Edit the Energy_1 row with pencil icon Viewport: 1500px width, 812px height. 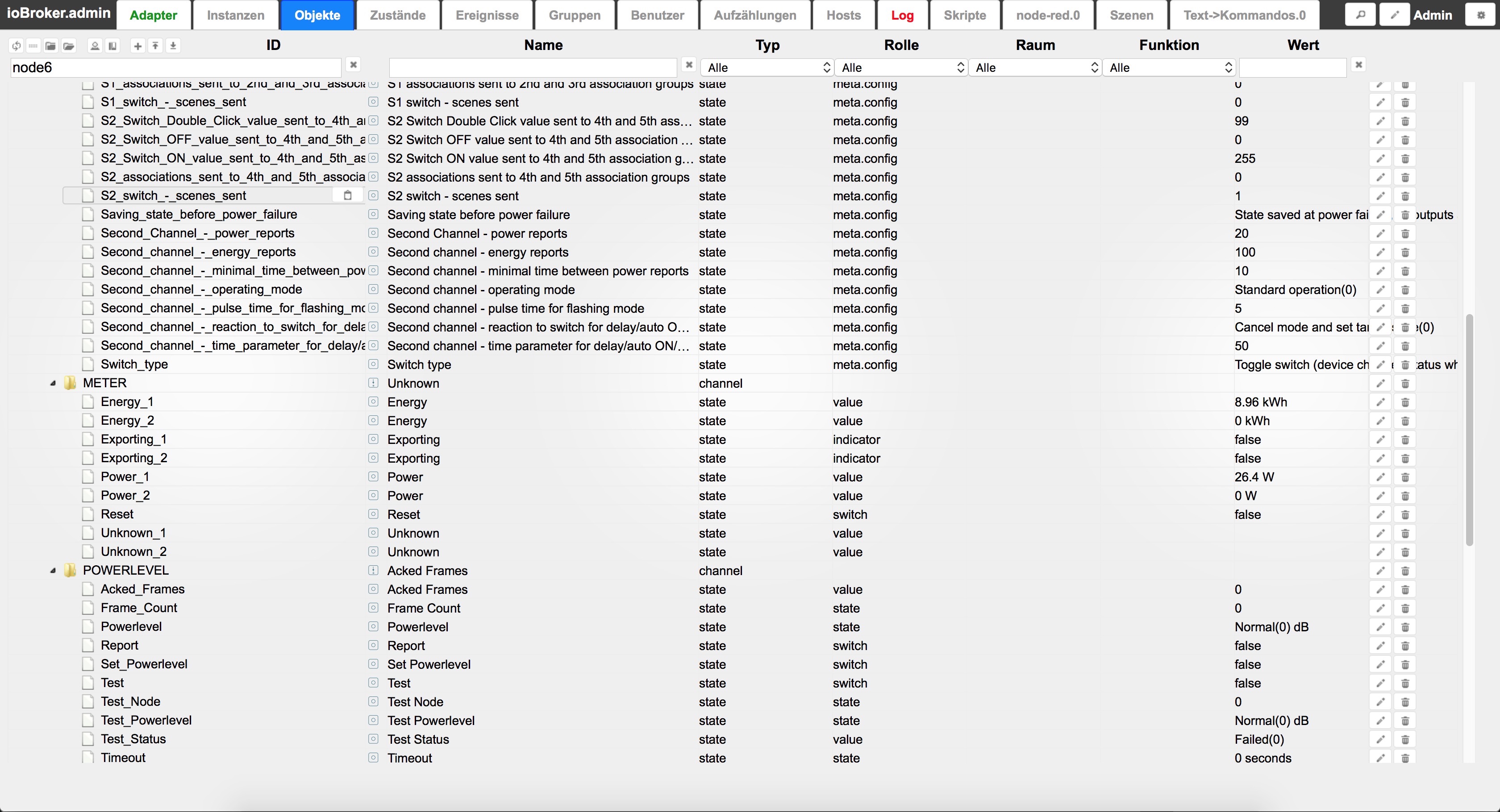point(1380,402)
